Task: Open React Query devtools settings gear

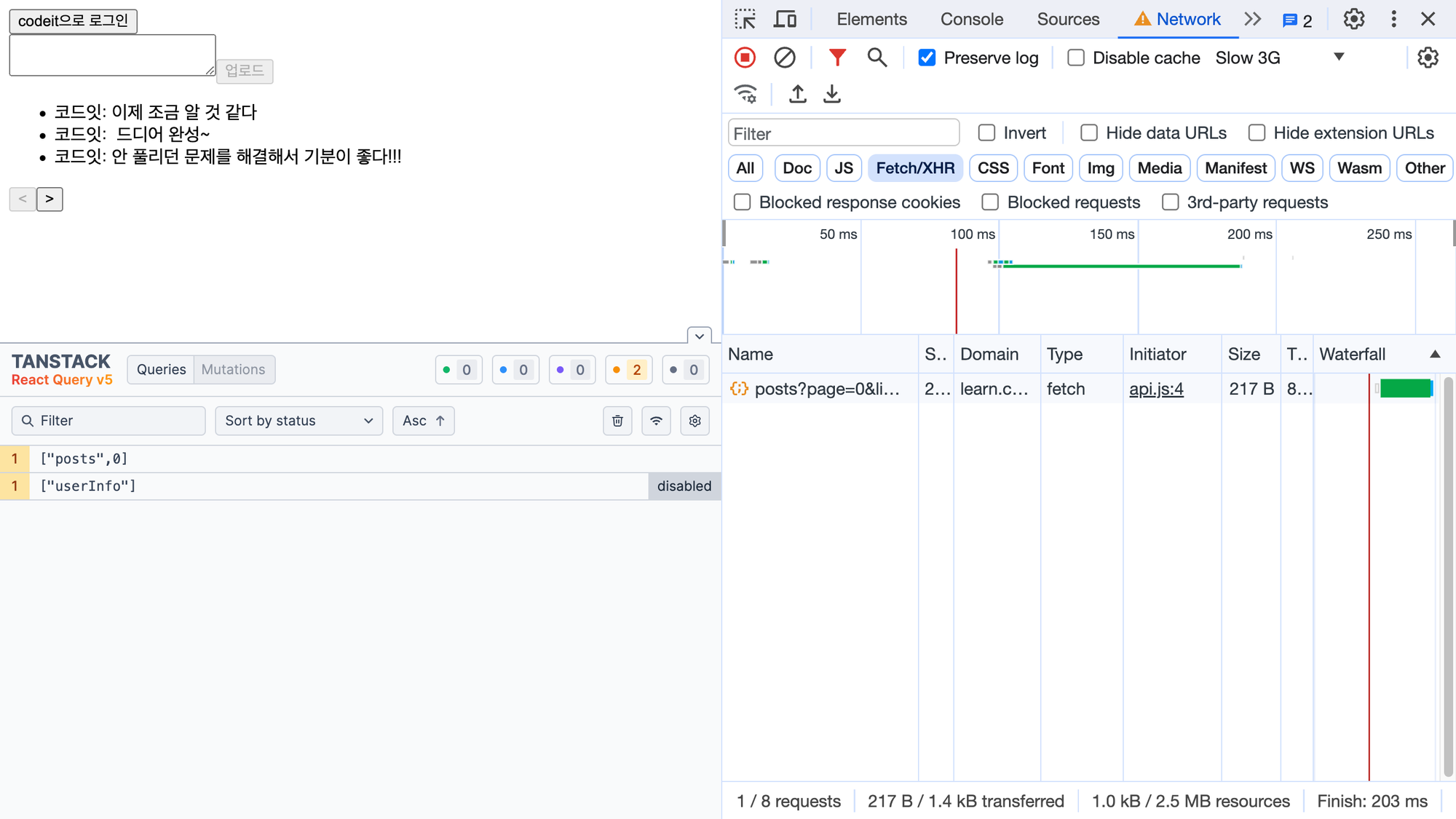Action: coord(695,421)
